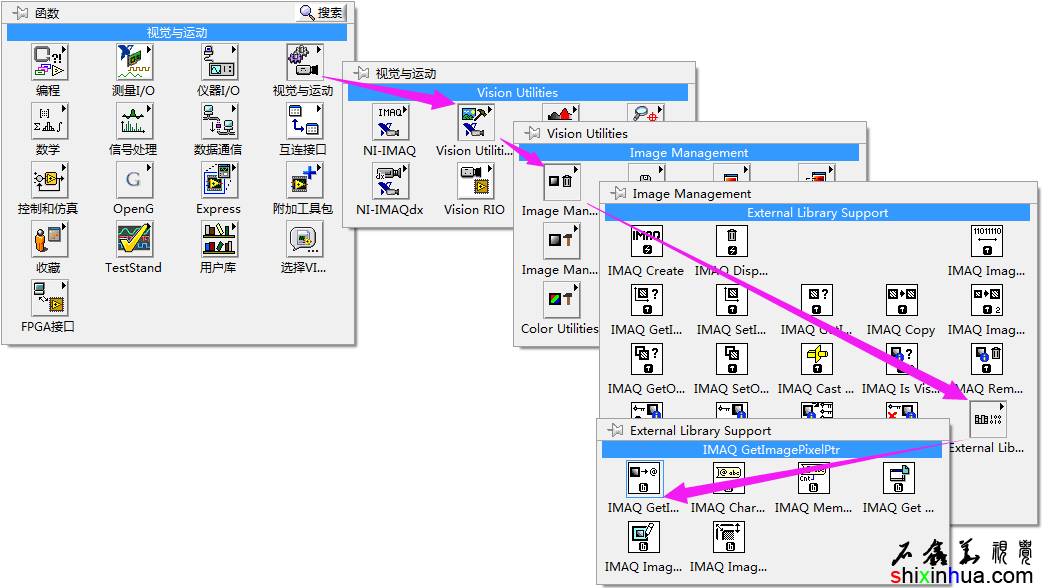Pin the External Library Support palette
This screenshot has width=1042, height=588.
click(616, 431)
